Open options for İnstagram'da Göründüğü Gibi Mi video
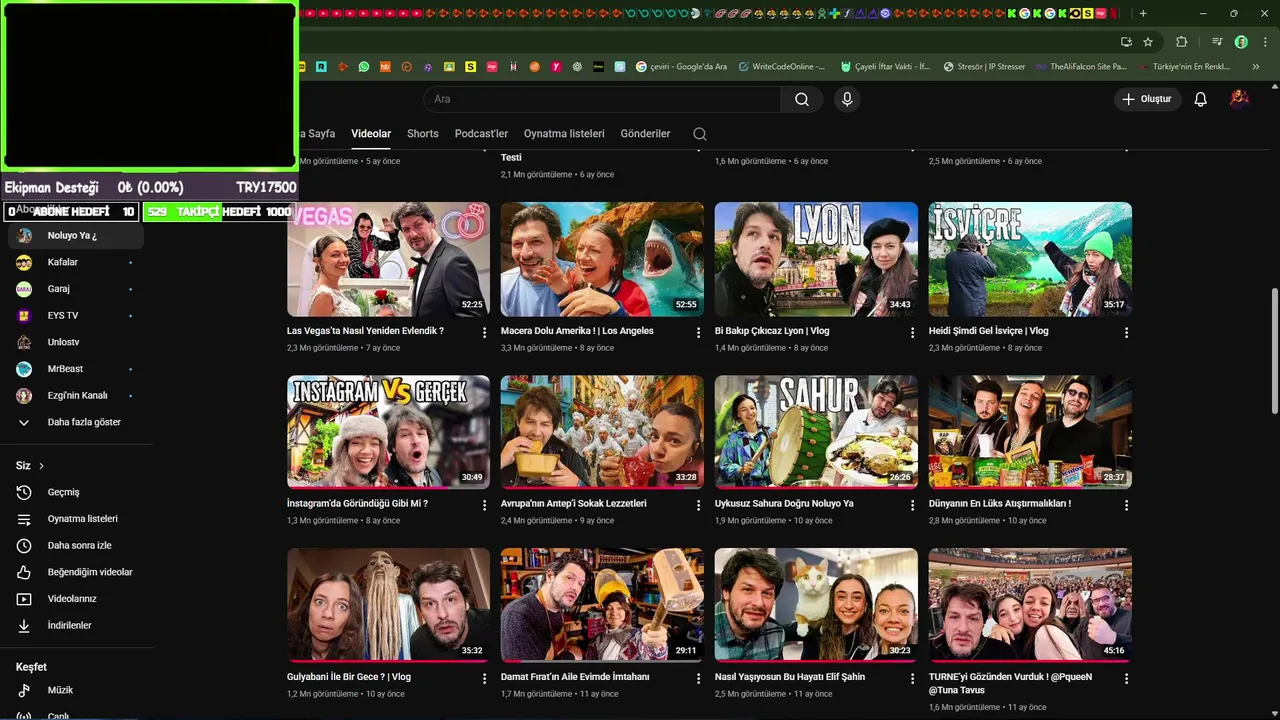The height and width of the screenshot is (720, 1280). coord(485,506)
